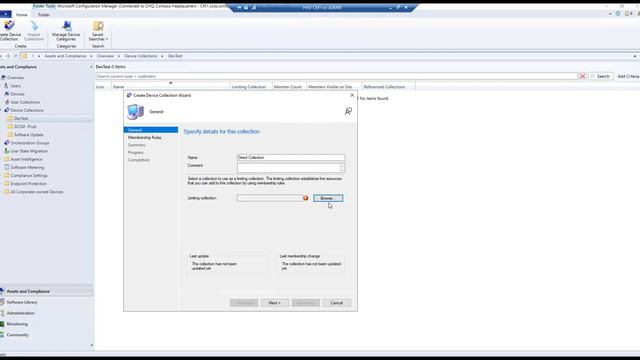Close the Create Device Collection Wizard
Screen dimensions: 640x360
point(352,95)
